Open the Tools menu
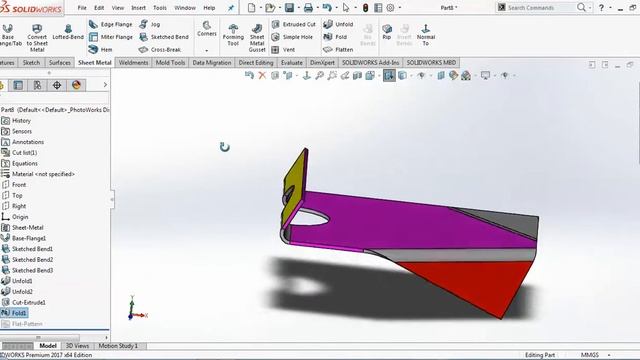 (160, 8)
